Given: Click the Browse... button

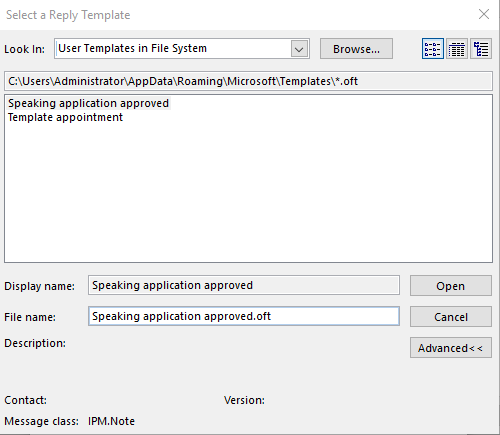Looking at the screenshot, I should click(356, 49).
